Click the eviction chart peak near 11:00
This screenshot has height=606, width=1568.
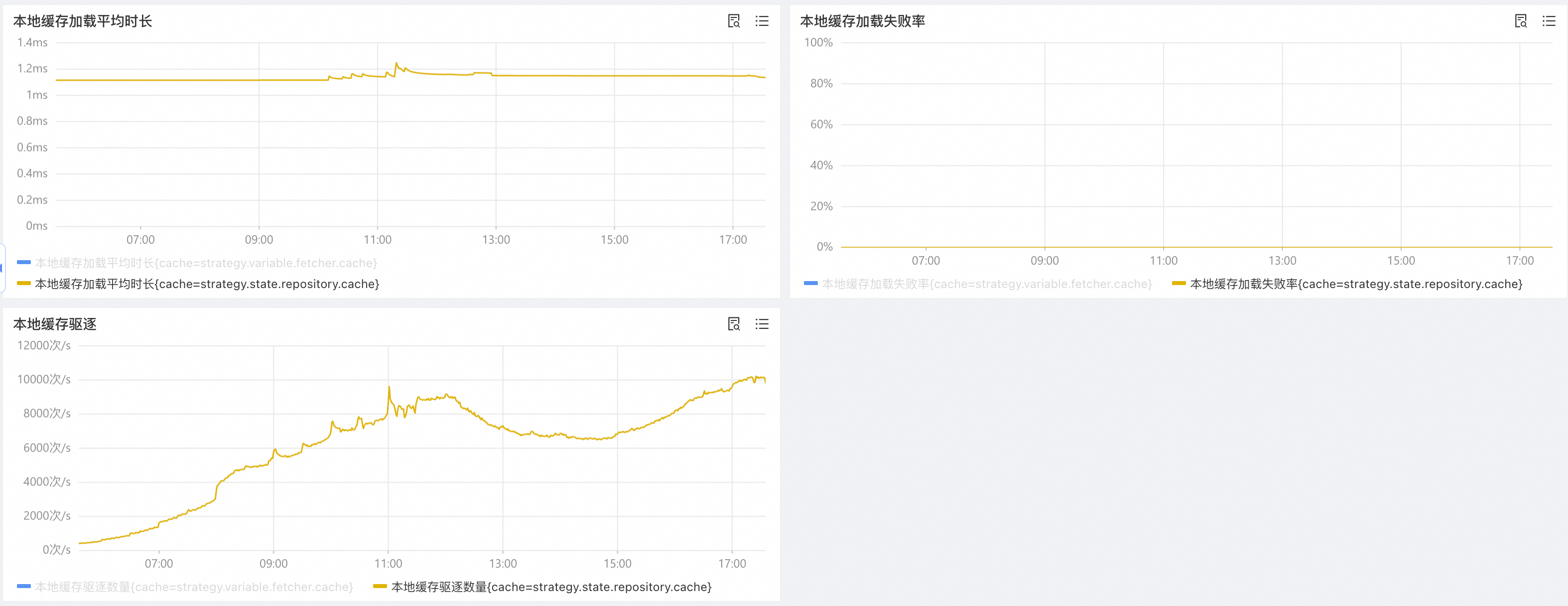[x=390, y=386]
